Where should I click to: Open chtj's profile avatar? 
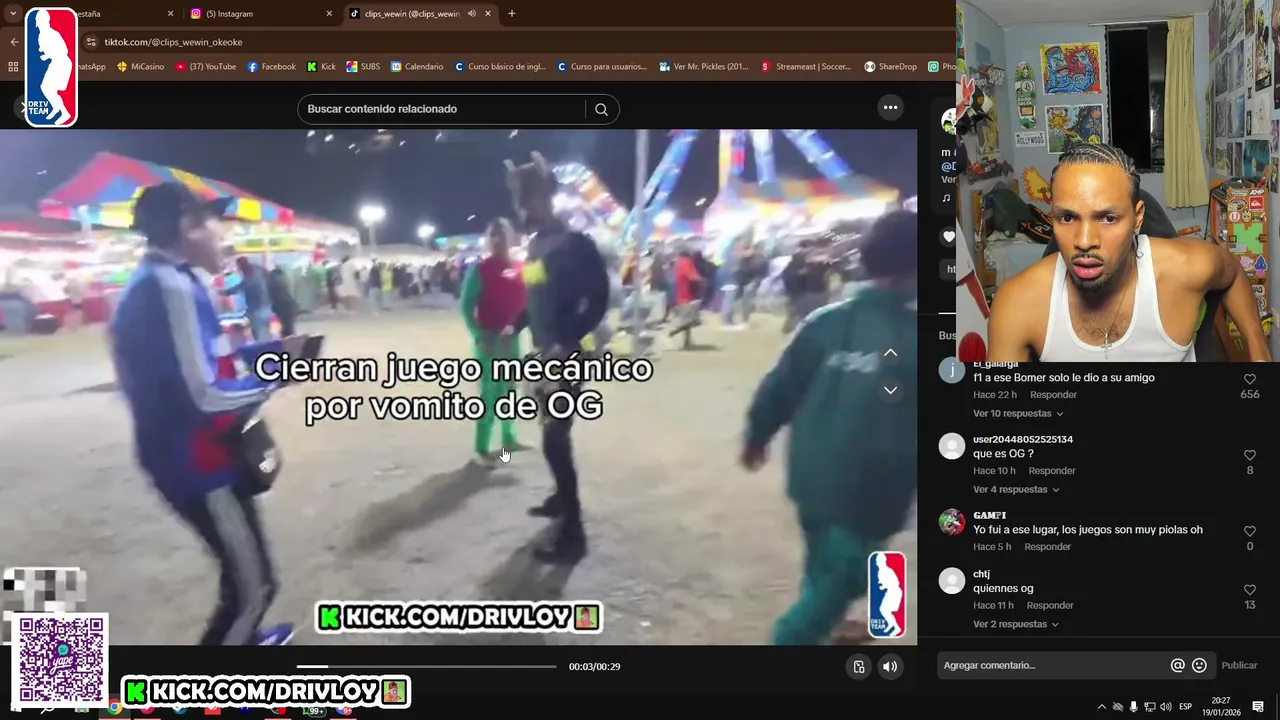coord(952,581)
